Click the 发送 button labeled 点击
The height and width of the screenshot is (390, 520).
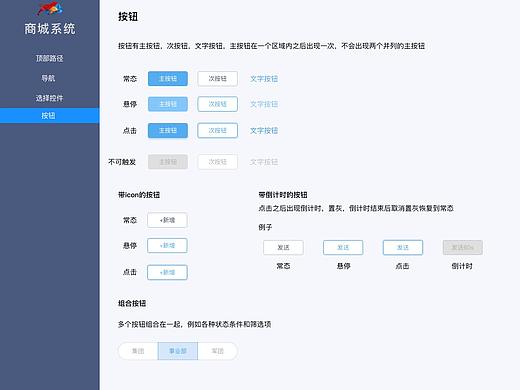point(403,247)
